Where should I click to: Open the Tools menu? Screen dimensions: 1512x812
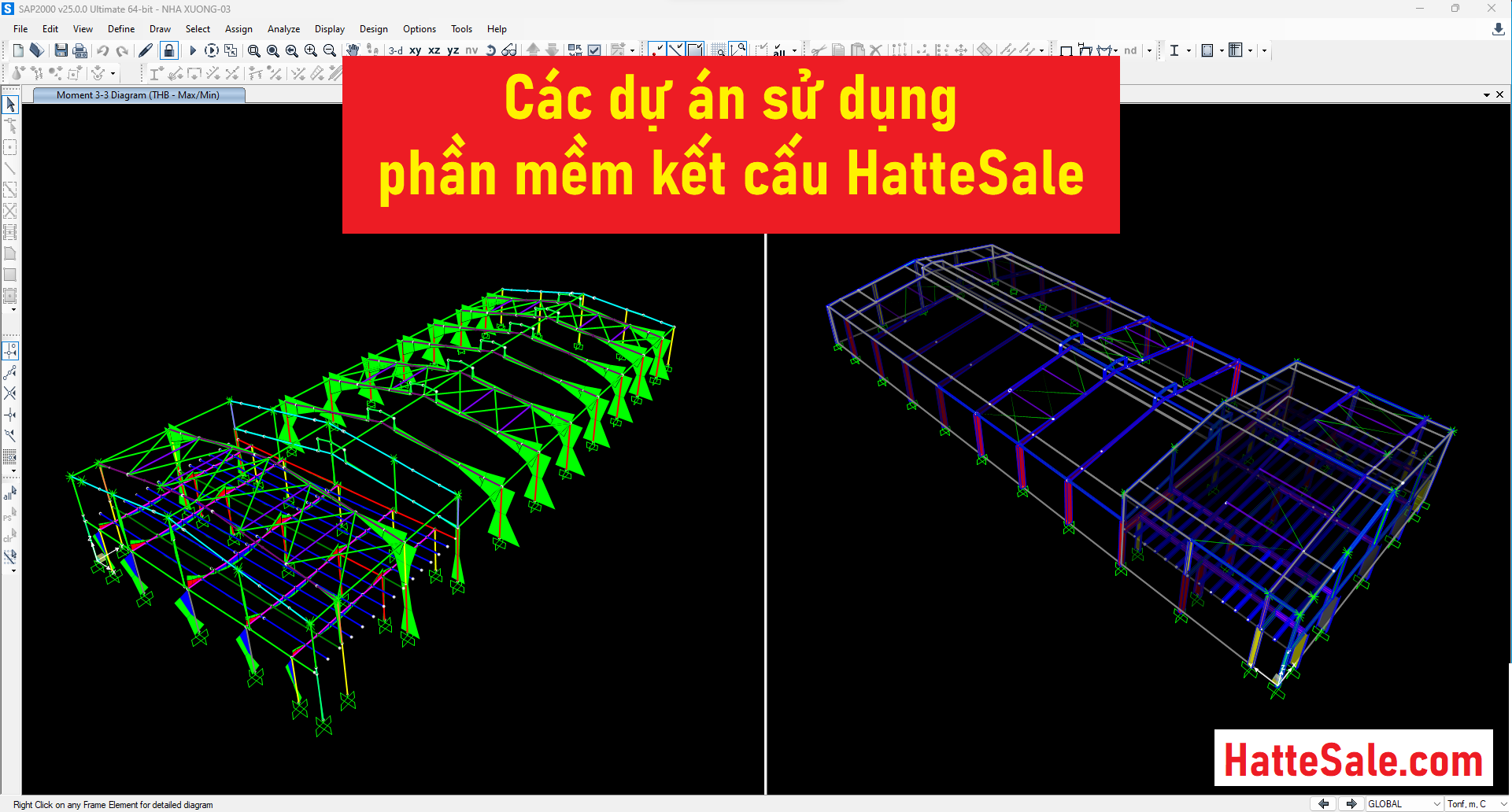pyautogui.click(x=461, y=29)
